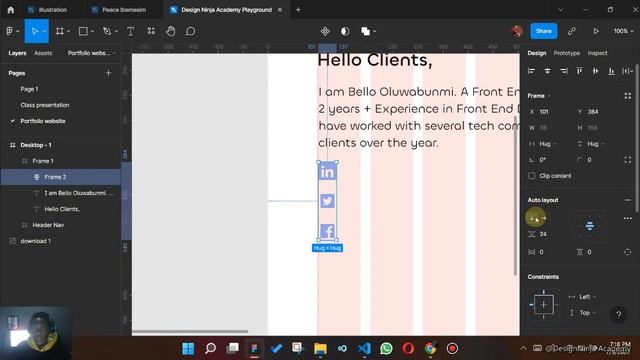This screenshot has height=360, width=640.
Task: Open a new tab with plus button
Action: point(298,10)
